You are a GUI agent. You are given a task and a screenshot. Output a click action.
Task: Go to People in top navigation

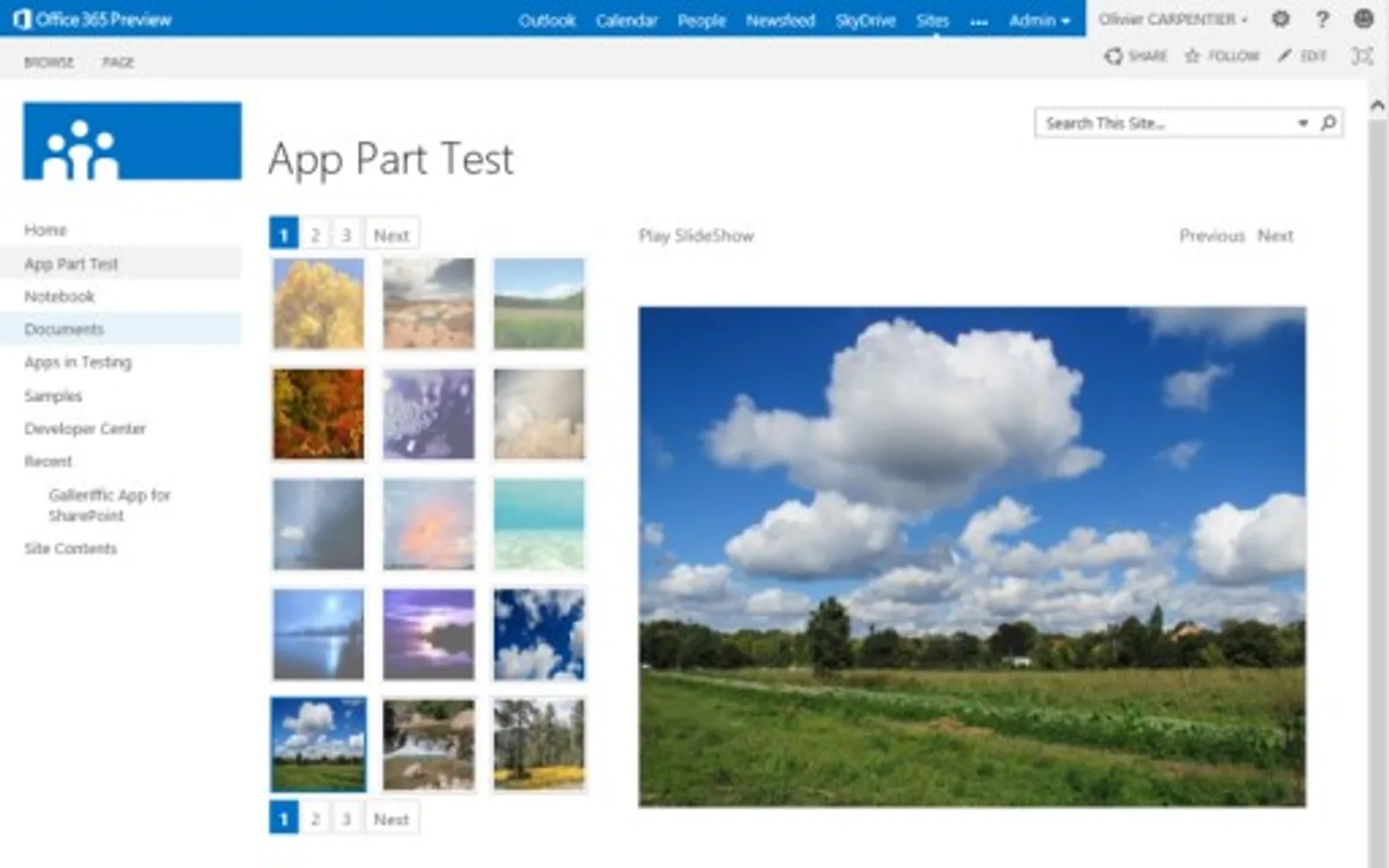click(x=701, y=20)
